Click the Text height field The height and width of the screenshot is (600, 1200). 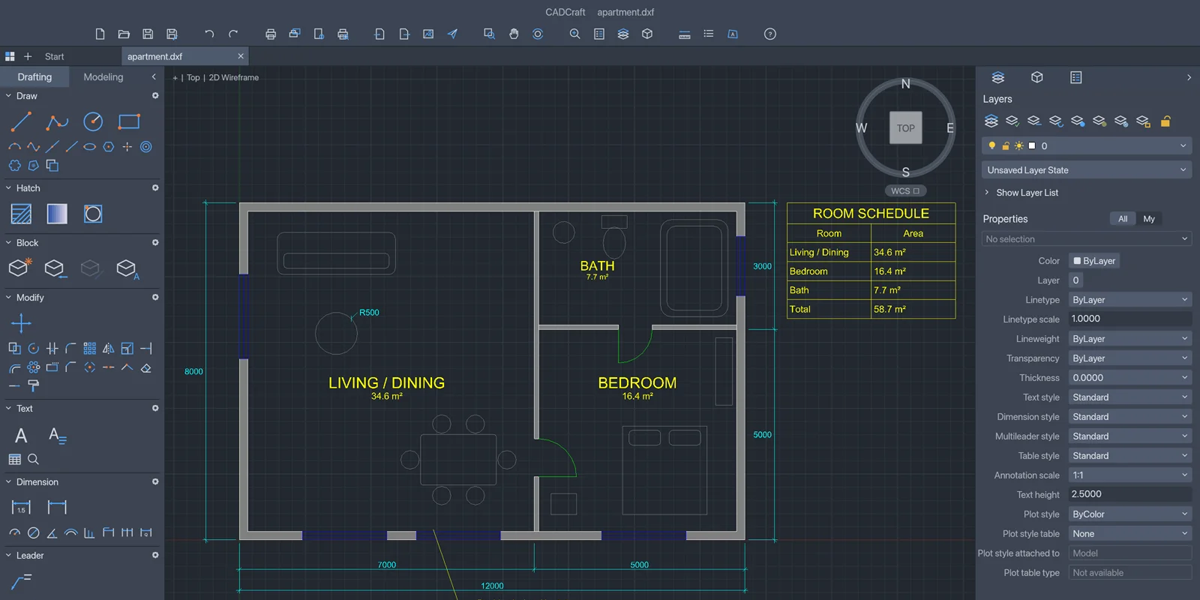pos(1130,495)
